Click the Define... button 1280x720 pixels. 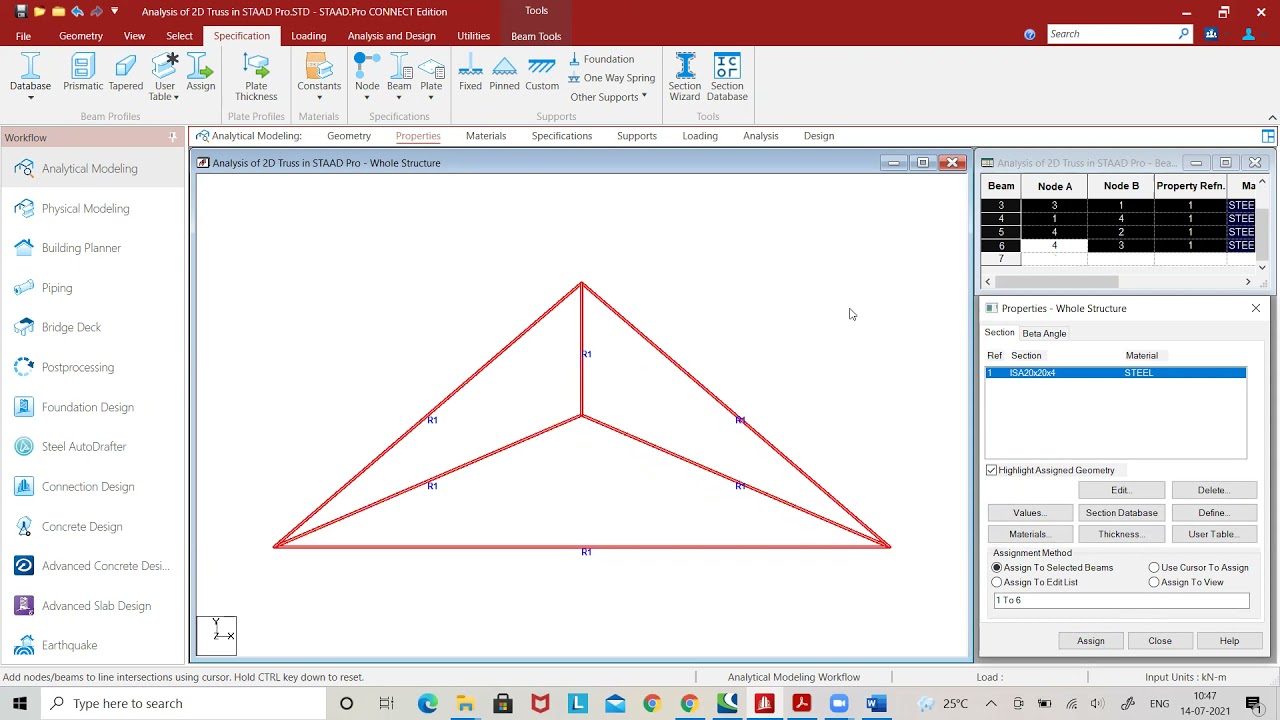coord(1214,513)
